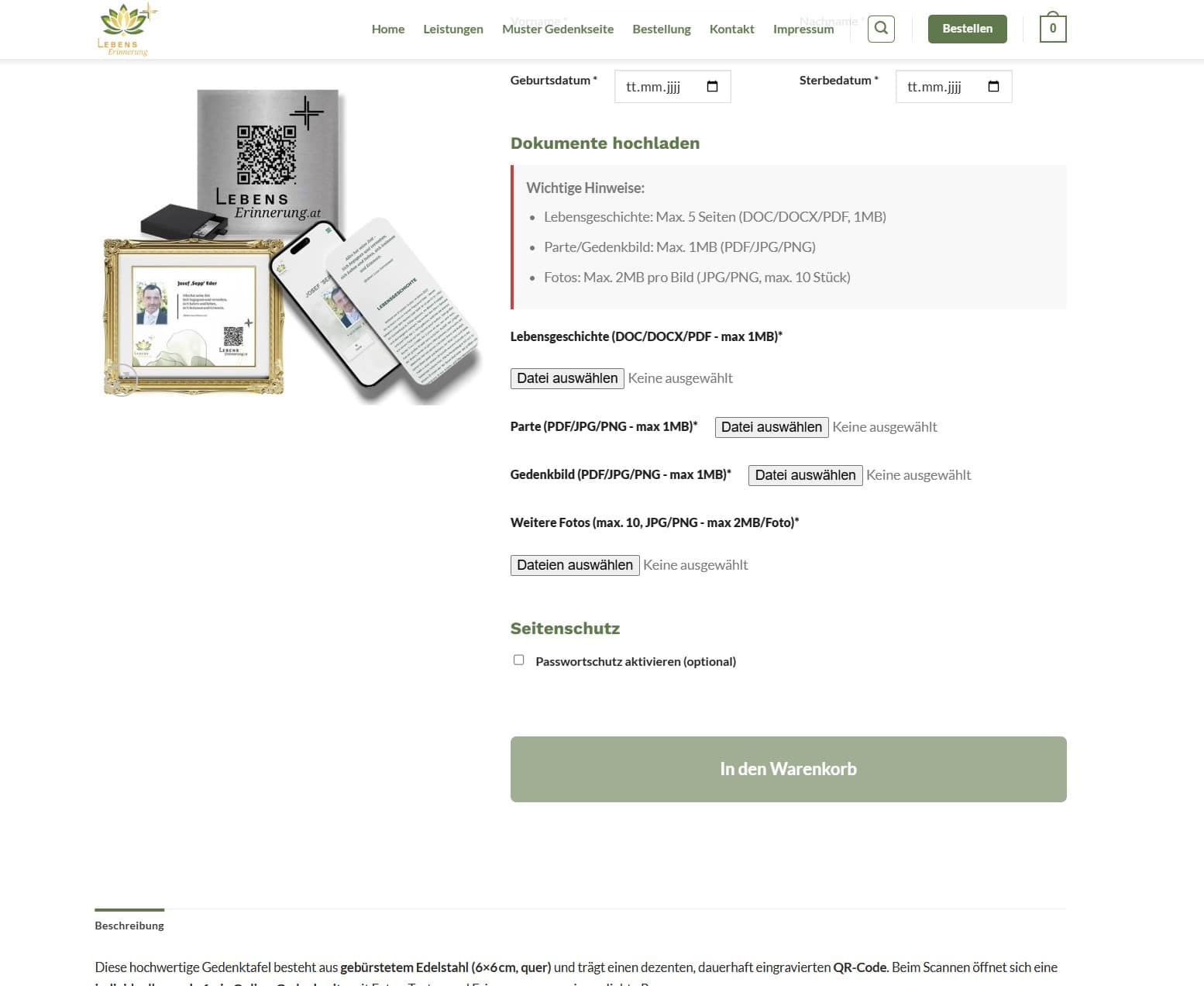Image resolution: width=1204 pixels, height=986 pixels.
Task: Click the green Bestellen header button
Action: click(x=968, y=29)
